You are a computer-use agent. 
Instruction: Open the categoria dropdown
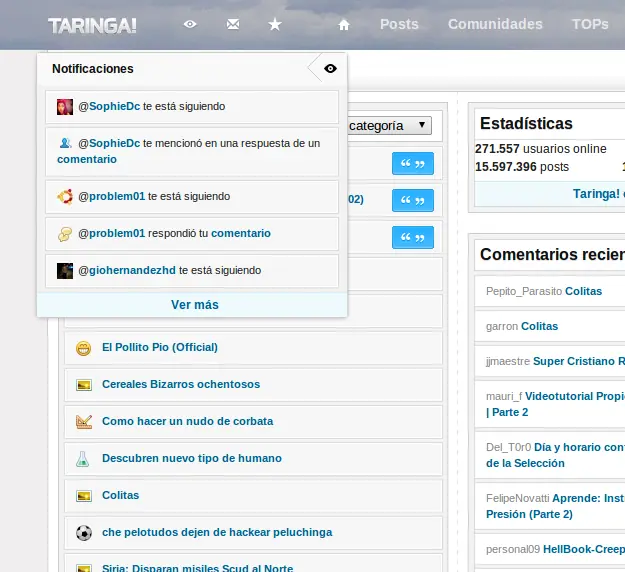[x=390, y=126]
